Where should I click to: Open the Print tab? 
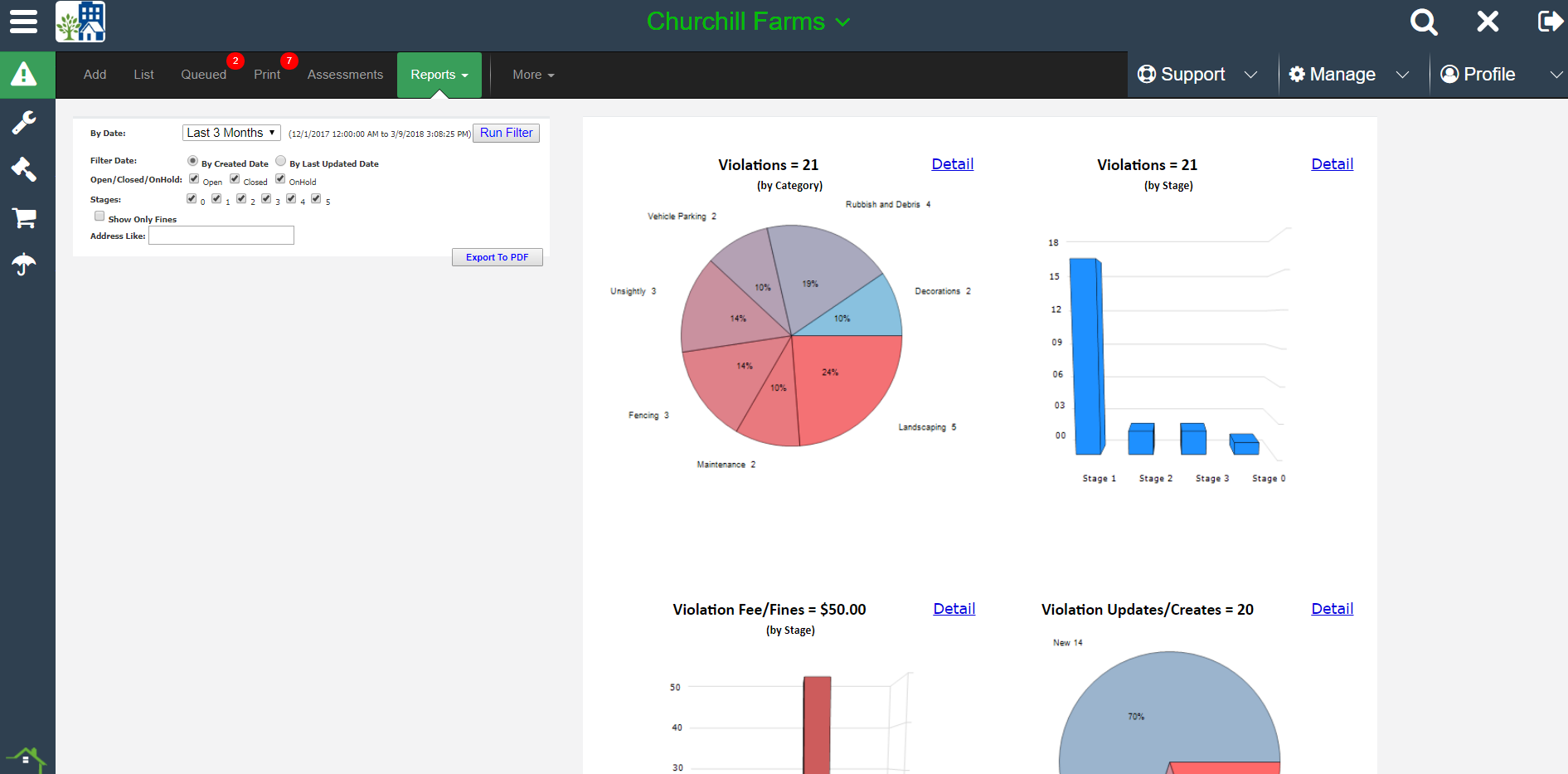(267, 75)
